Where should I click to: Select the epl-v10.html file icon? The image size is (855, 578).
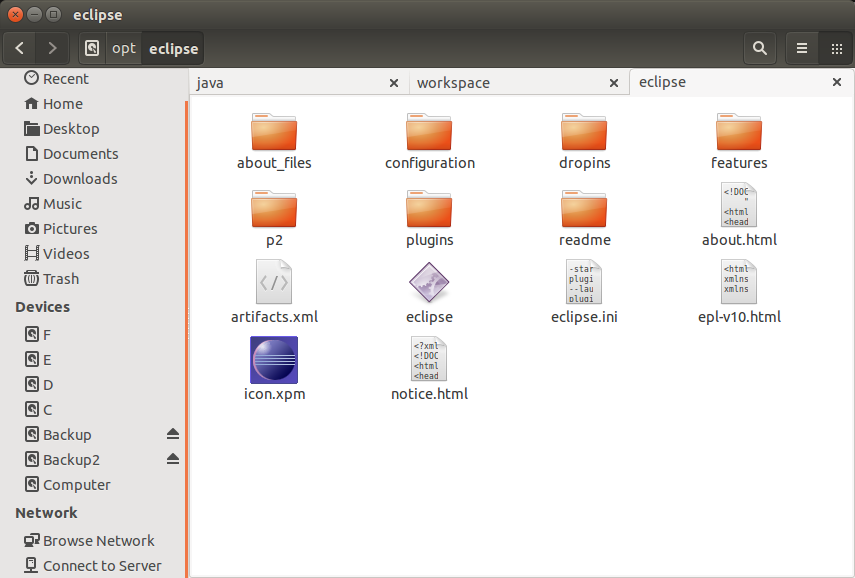coord(739,282)
